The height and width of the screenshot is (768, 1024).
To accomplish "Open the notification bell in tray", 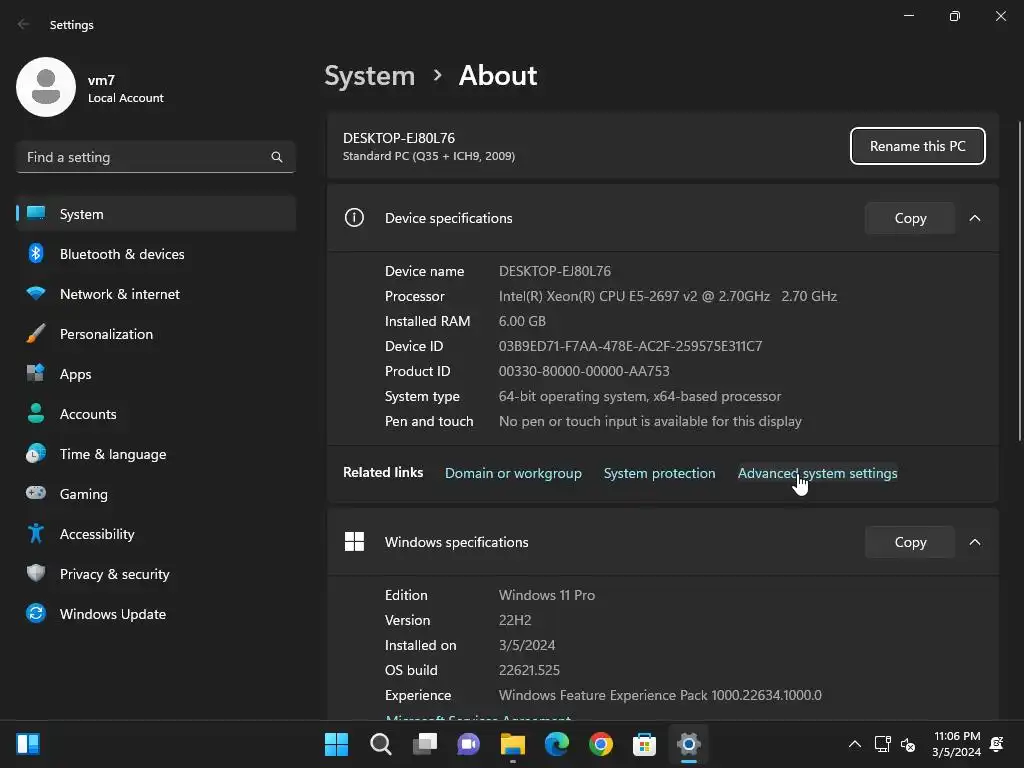I will pyautogui.click(x=997, y=744).
